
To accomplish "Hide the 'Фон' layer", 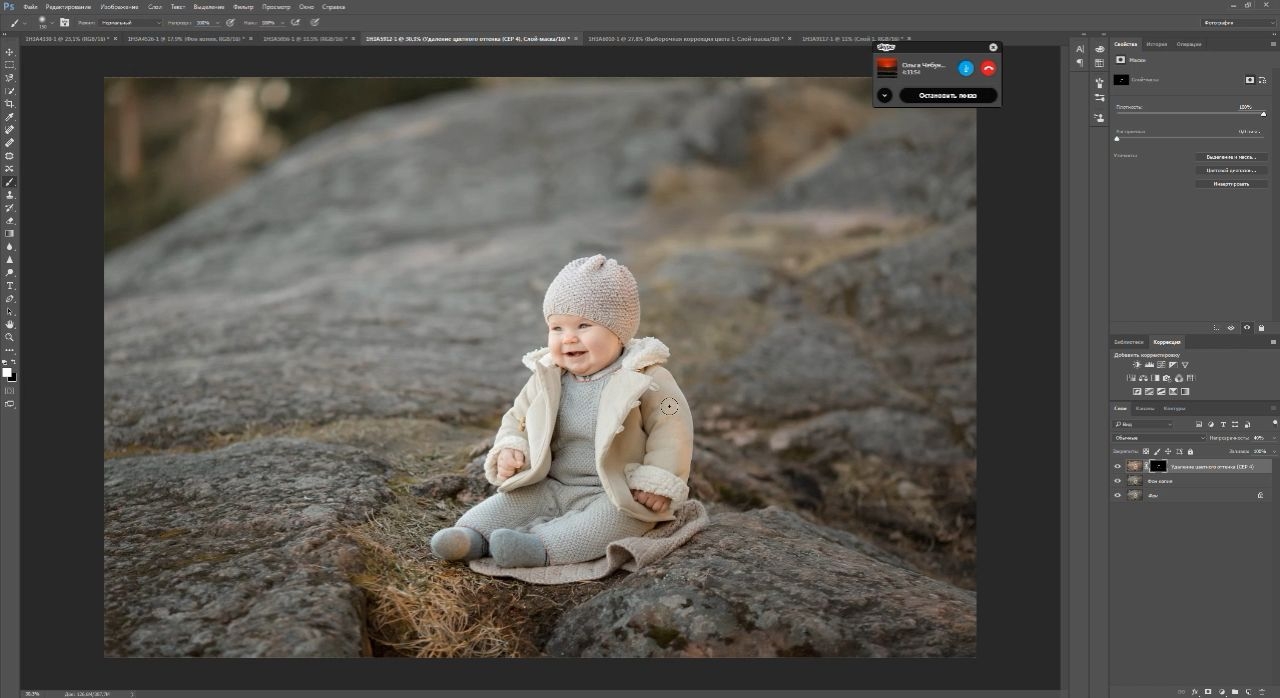I will point(1118,495).
